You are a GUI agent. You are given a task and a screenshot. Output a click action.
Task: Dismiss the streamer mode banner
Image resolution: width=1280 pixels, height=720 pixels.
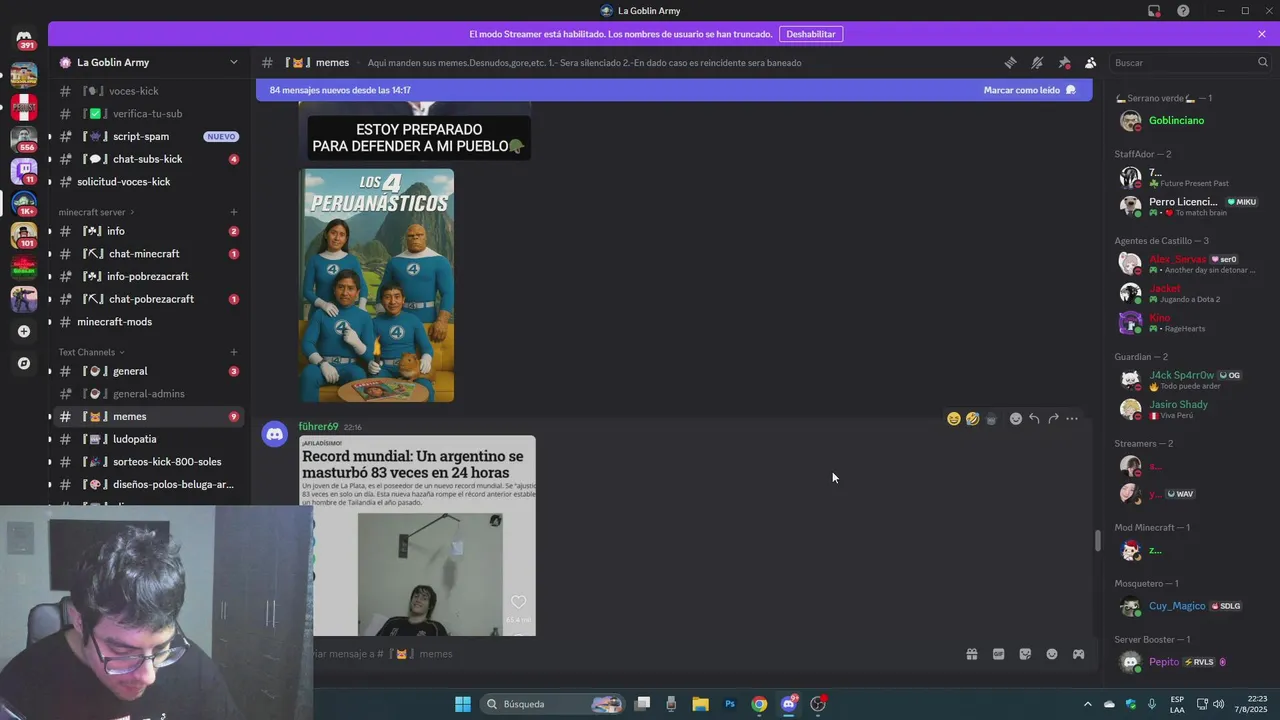point(1262,34)
